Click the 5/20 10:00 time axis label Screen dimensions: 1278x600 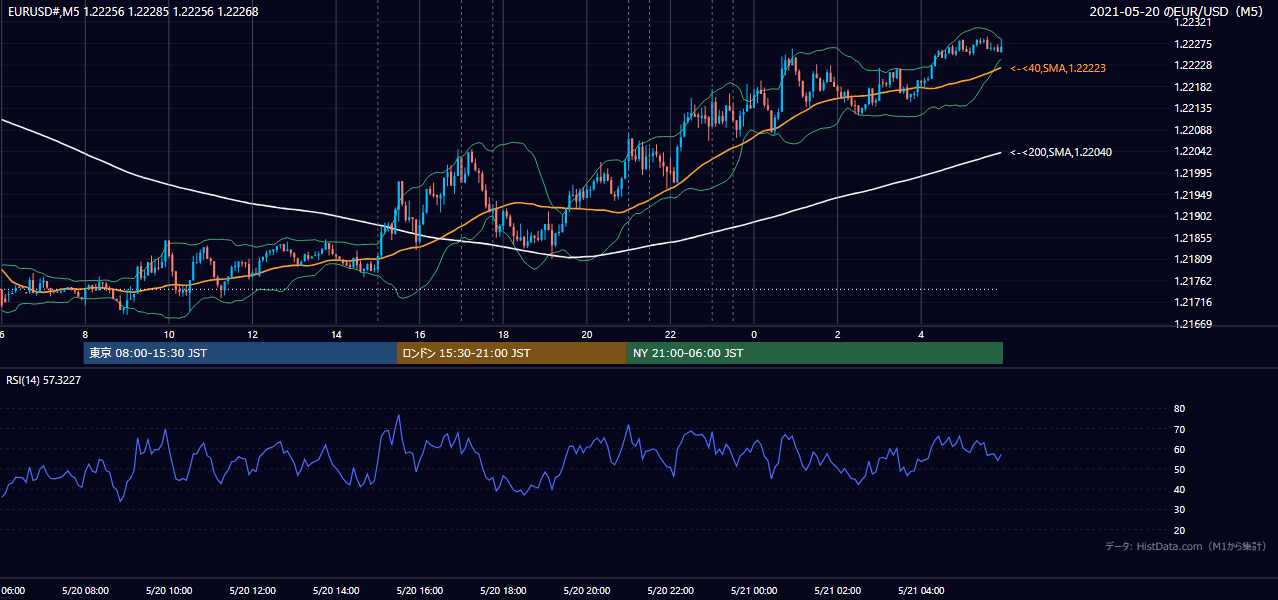[168, 591]
